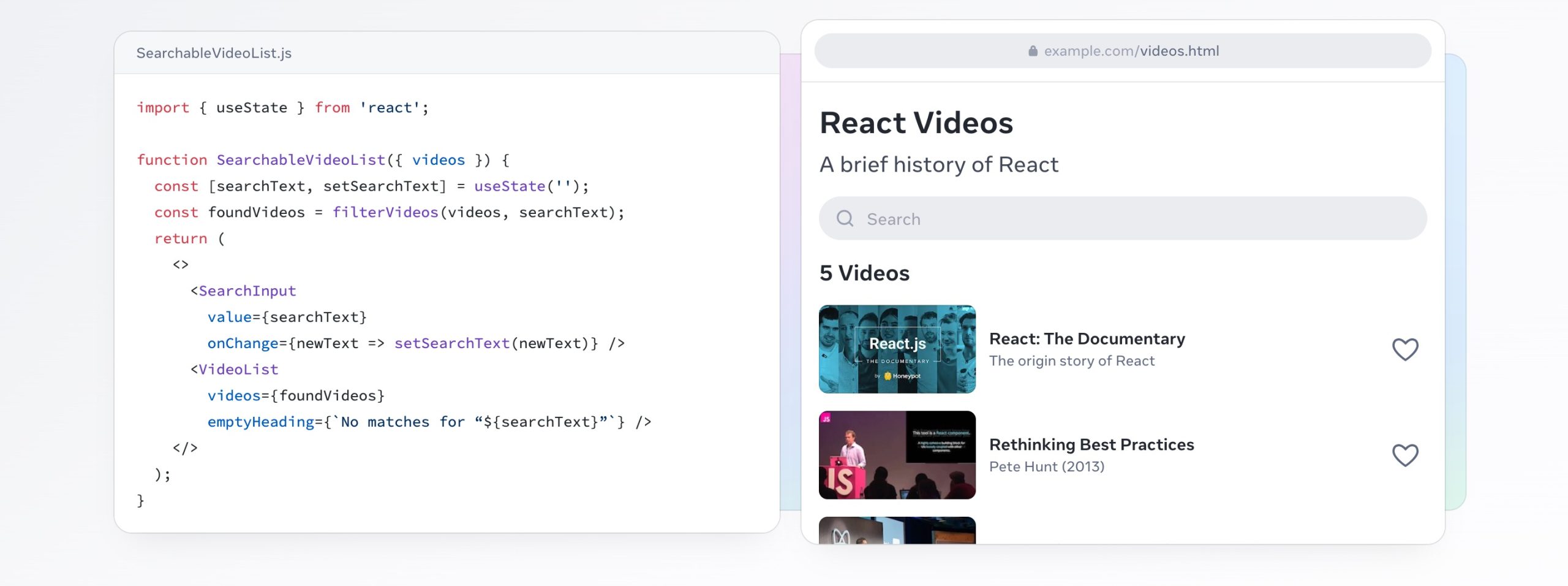
Task: Click the value={searchText} code line
Action: 287,318
